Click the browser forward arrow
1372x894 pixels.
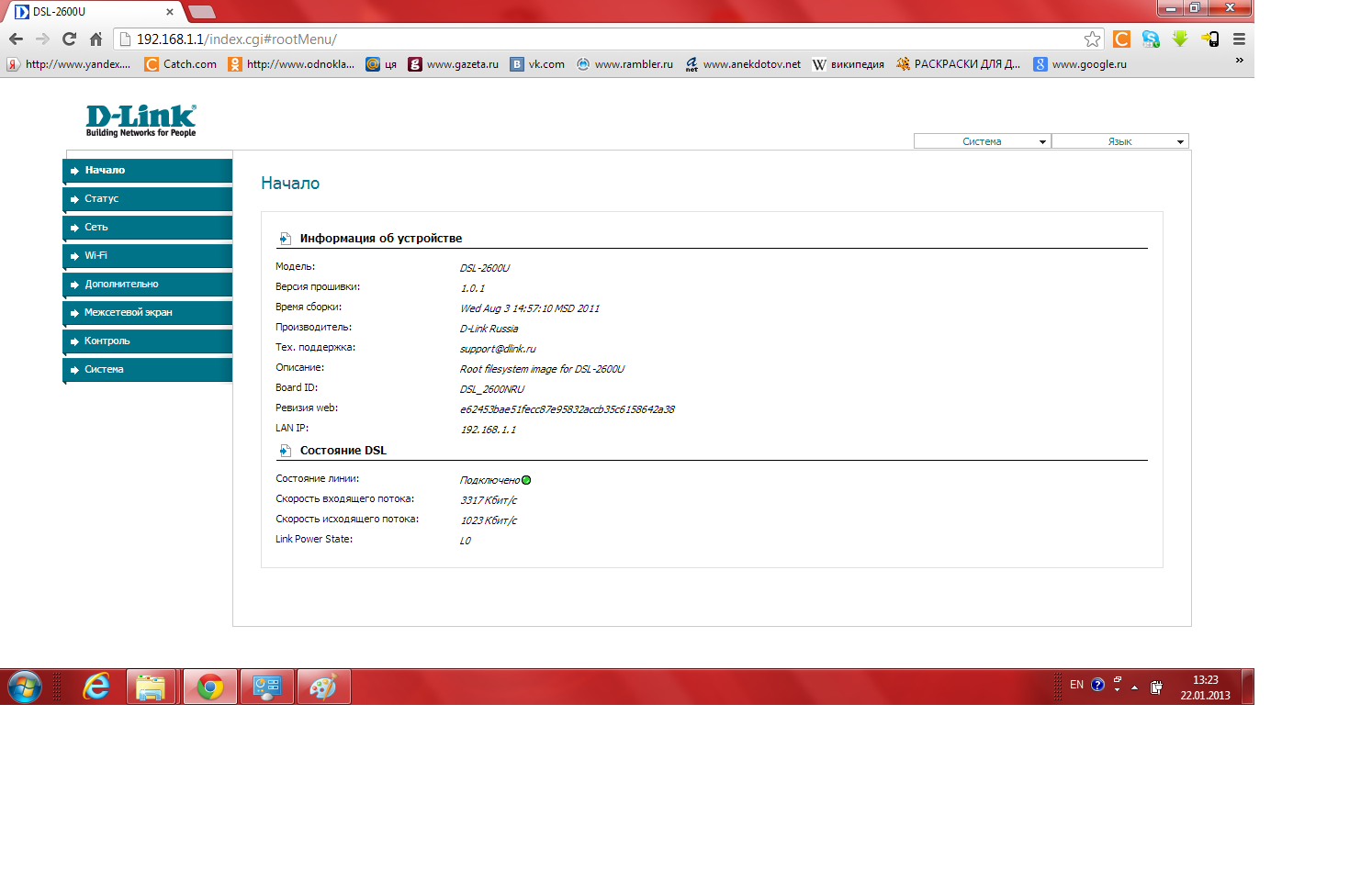[42, 39]
